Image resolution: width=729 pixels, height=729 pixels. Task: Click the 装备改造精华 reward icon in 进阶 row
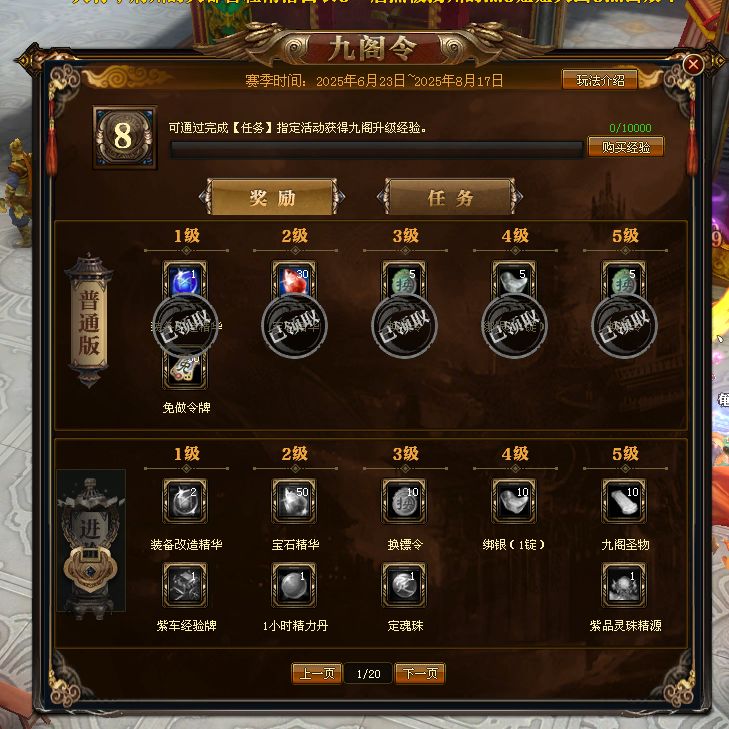185,501
